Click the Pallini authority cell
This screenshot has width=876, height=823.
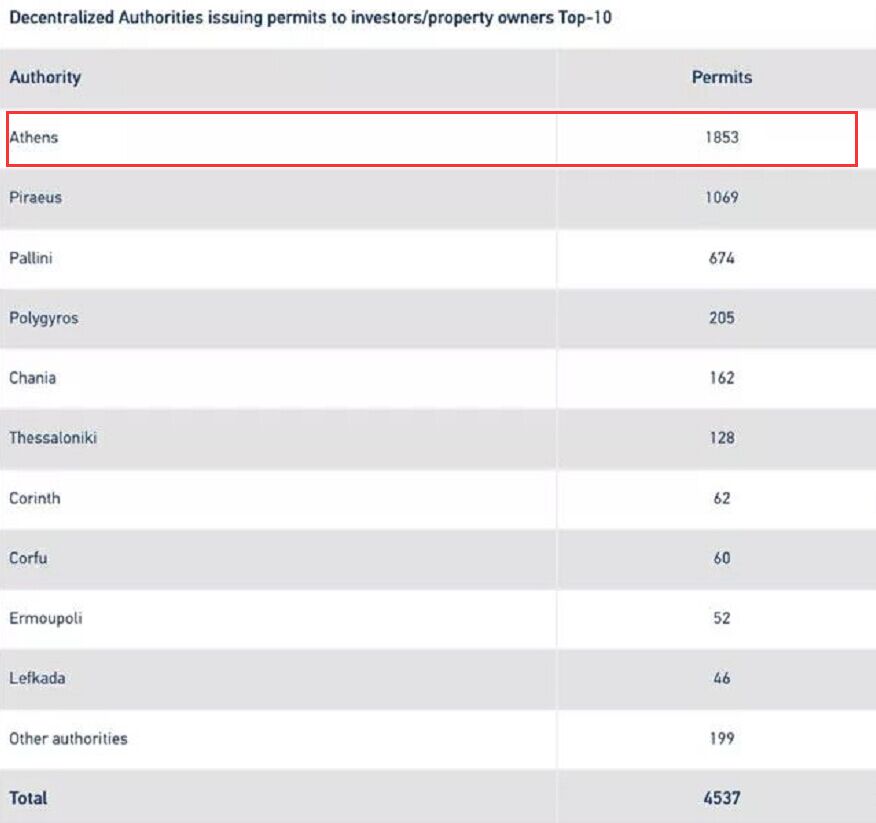31,258
